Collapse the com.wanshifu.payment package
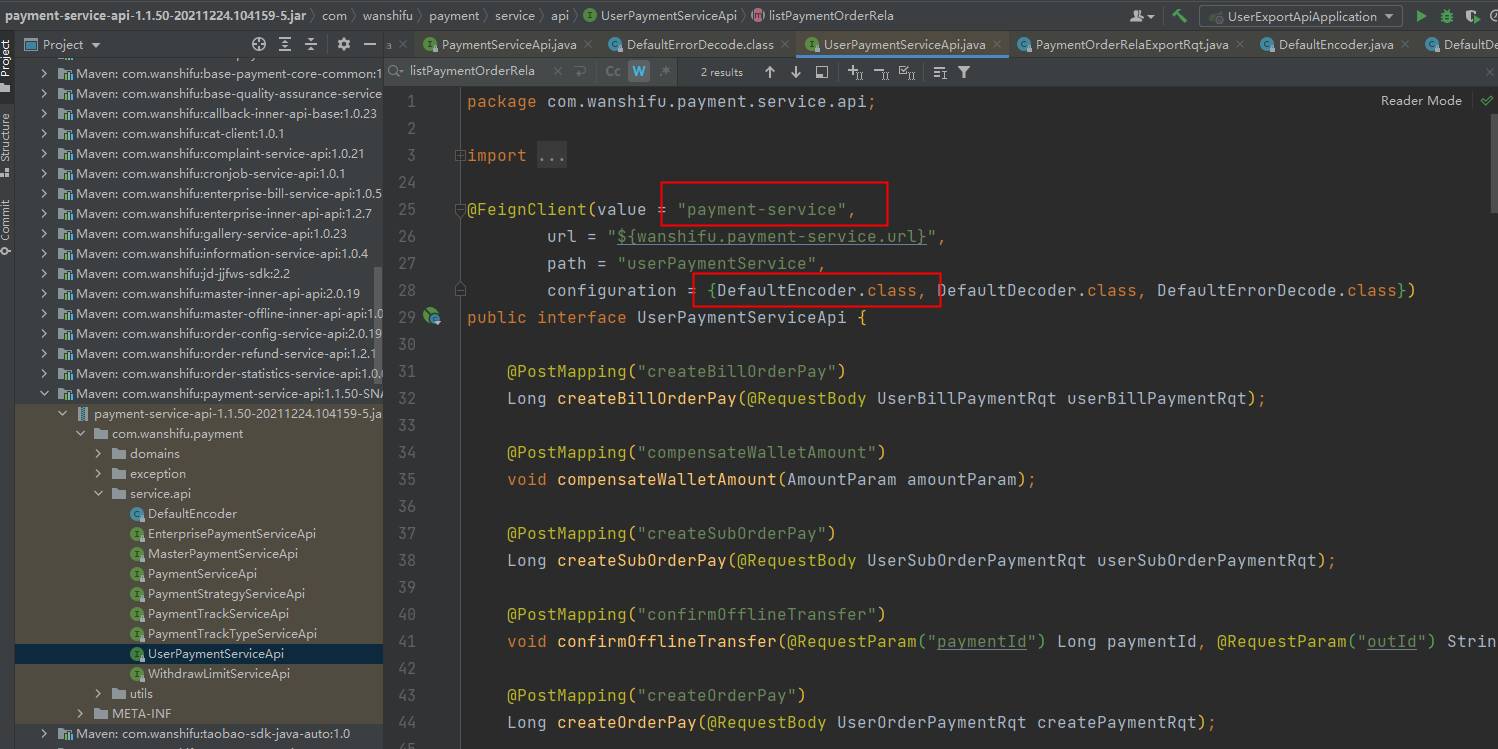 tap(80, 434)
